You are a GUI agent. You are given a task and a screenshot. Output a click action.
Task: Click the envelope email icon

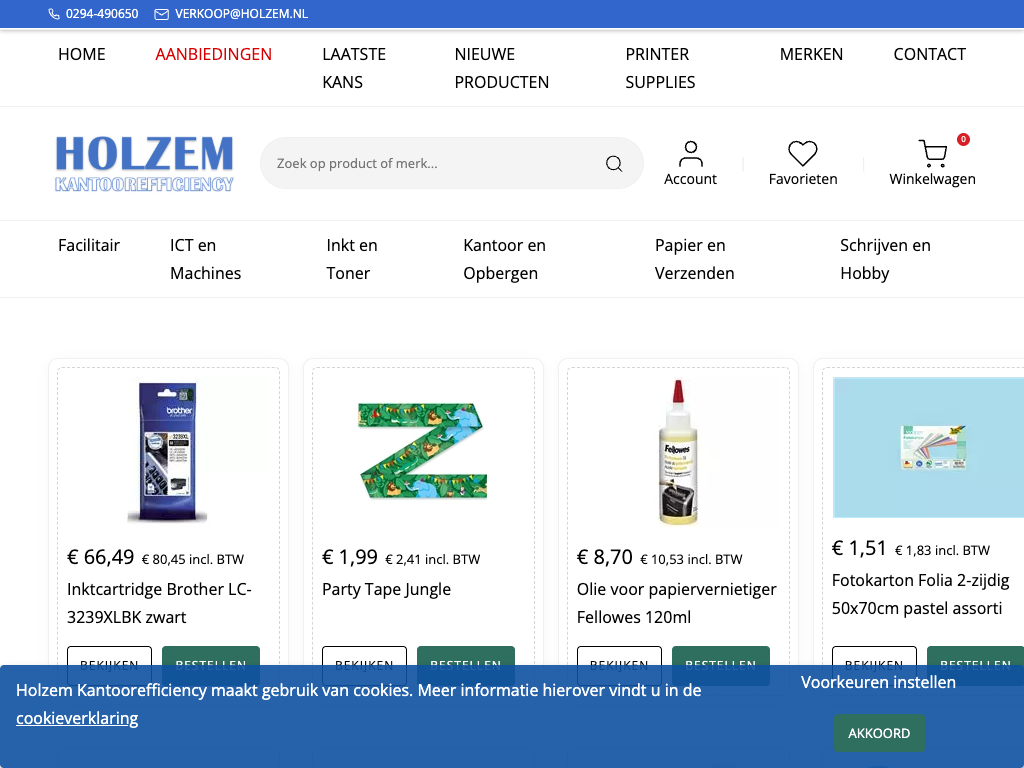point(162,14)
